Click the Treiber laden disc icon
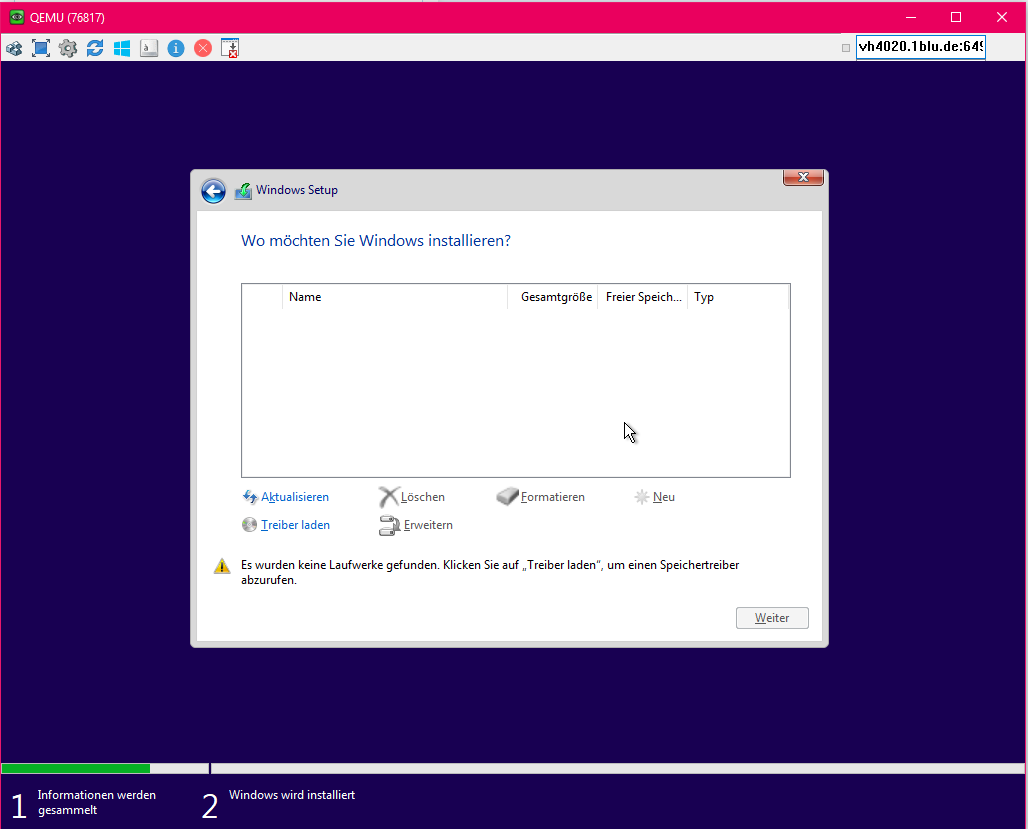 click(249, 525)
